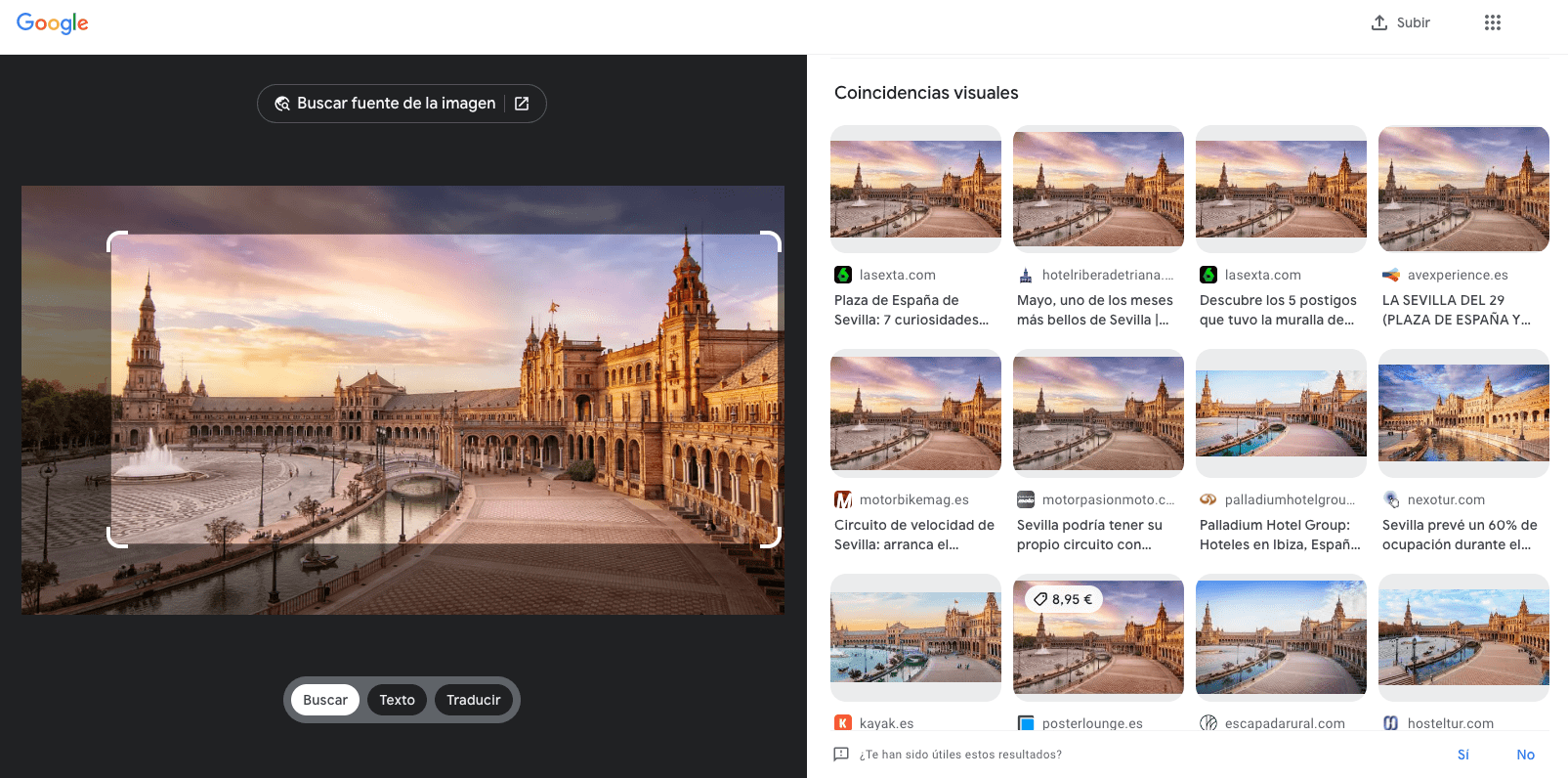Click the 8,95 € price tag badge
This screenshot has width=1568, height=778.
tap(1063, 599)
